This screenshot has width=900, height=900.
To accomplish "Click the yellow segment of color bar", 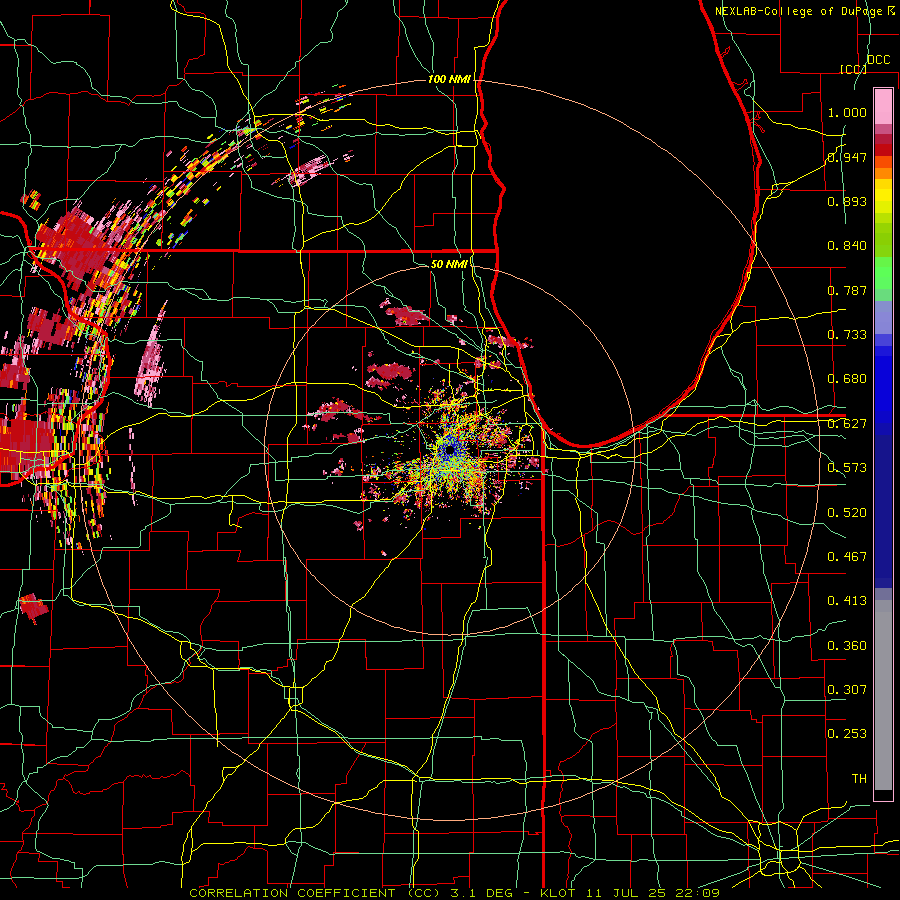I will tap(883, 196).
